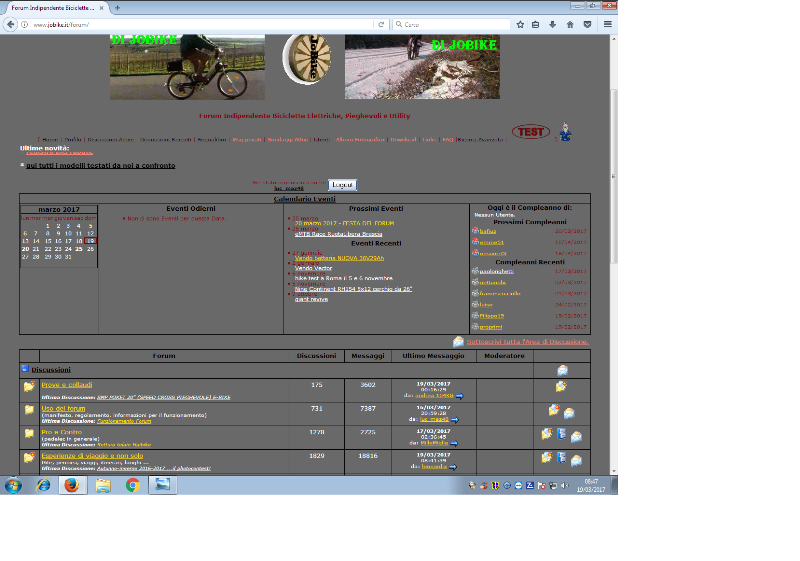Click the blue Discussioni category icon
The height and width of the screenshot is (561, 800).
(x=25, y=369)
